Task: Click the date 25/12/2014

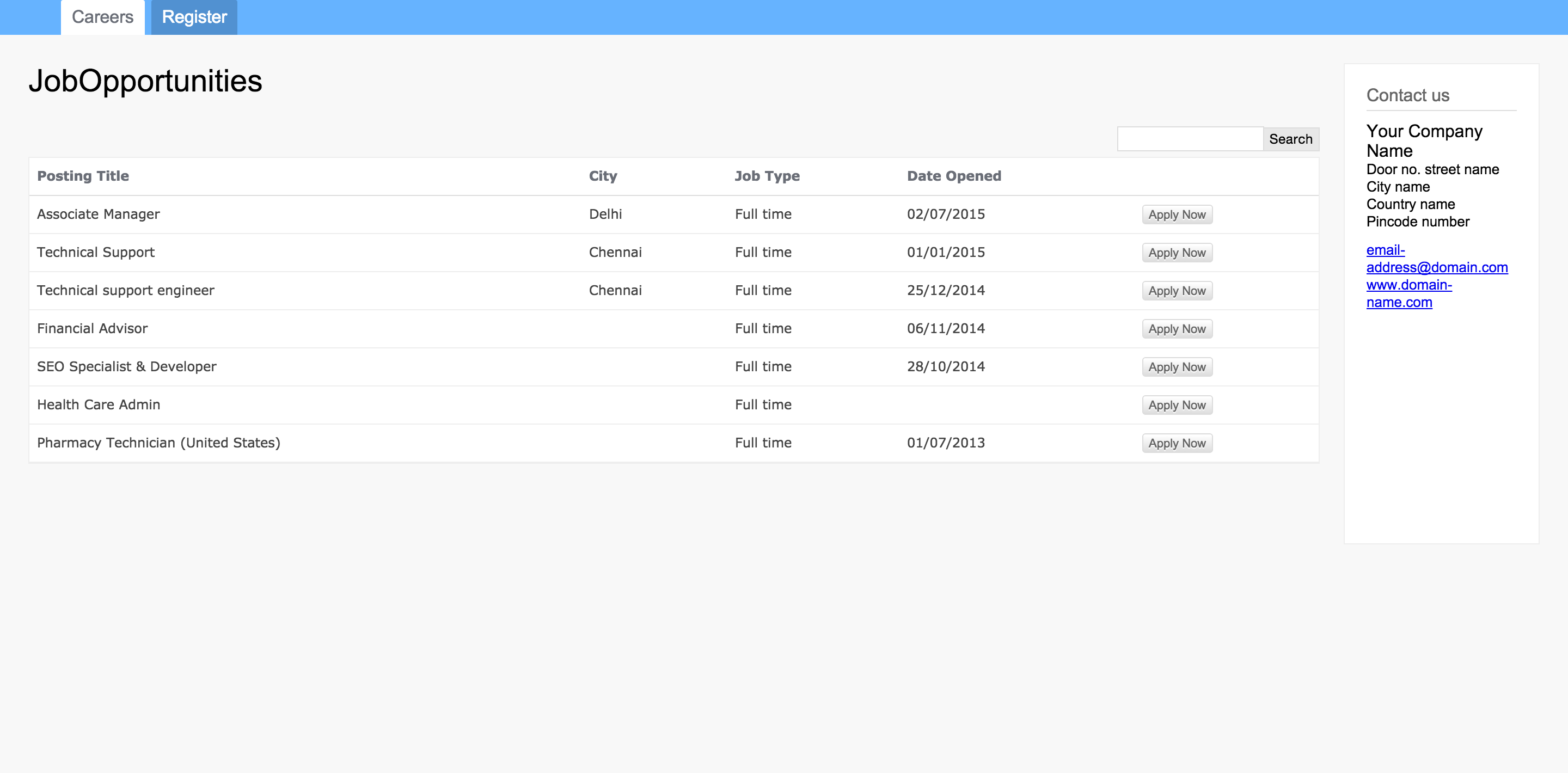Action: pos(946,290)
